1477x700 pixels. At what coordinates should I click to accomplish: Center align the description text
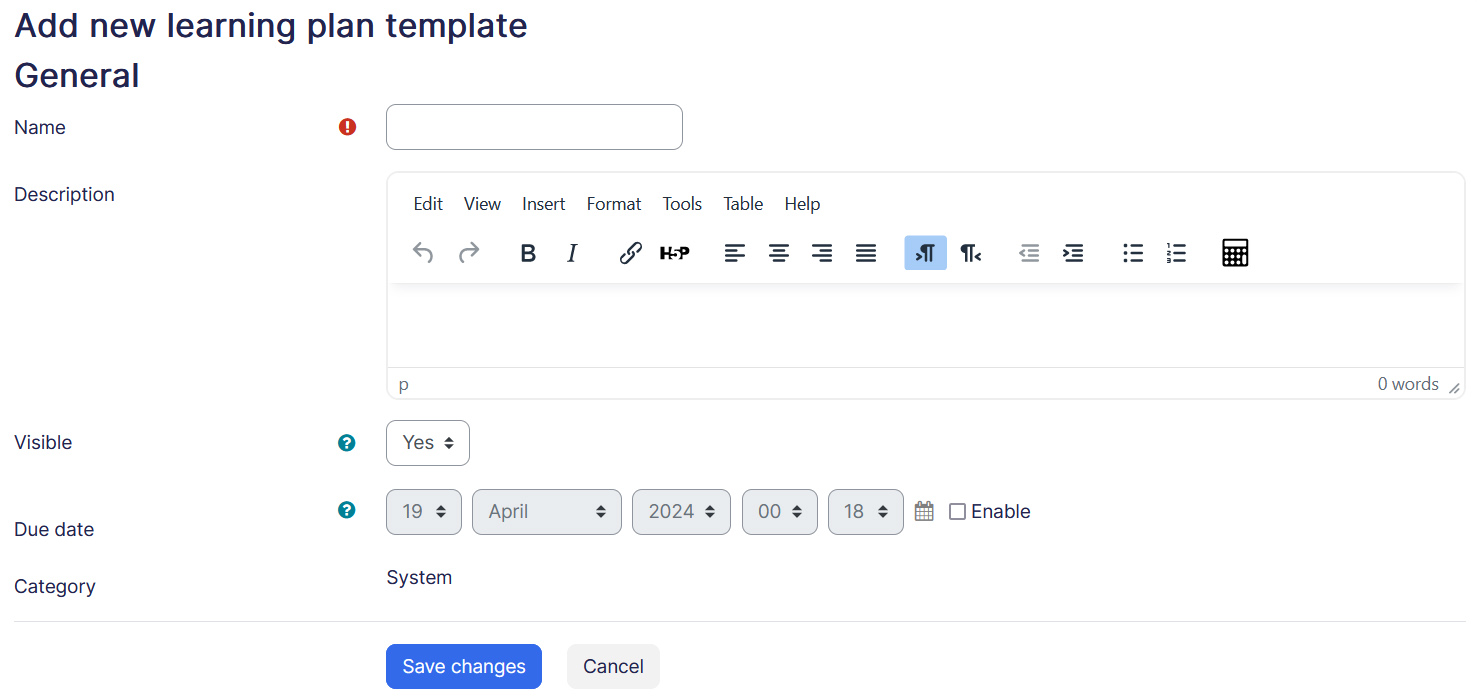[x=779, y=254]
